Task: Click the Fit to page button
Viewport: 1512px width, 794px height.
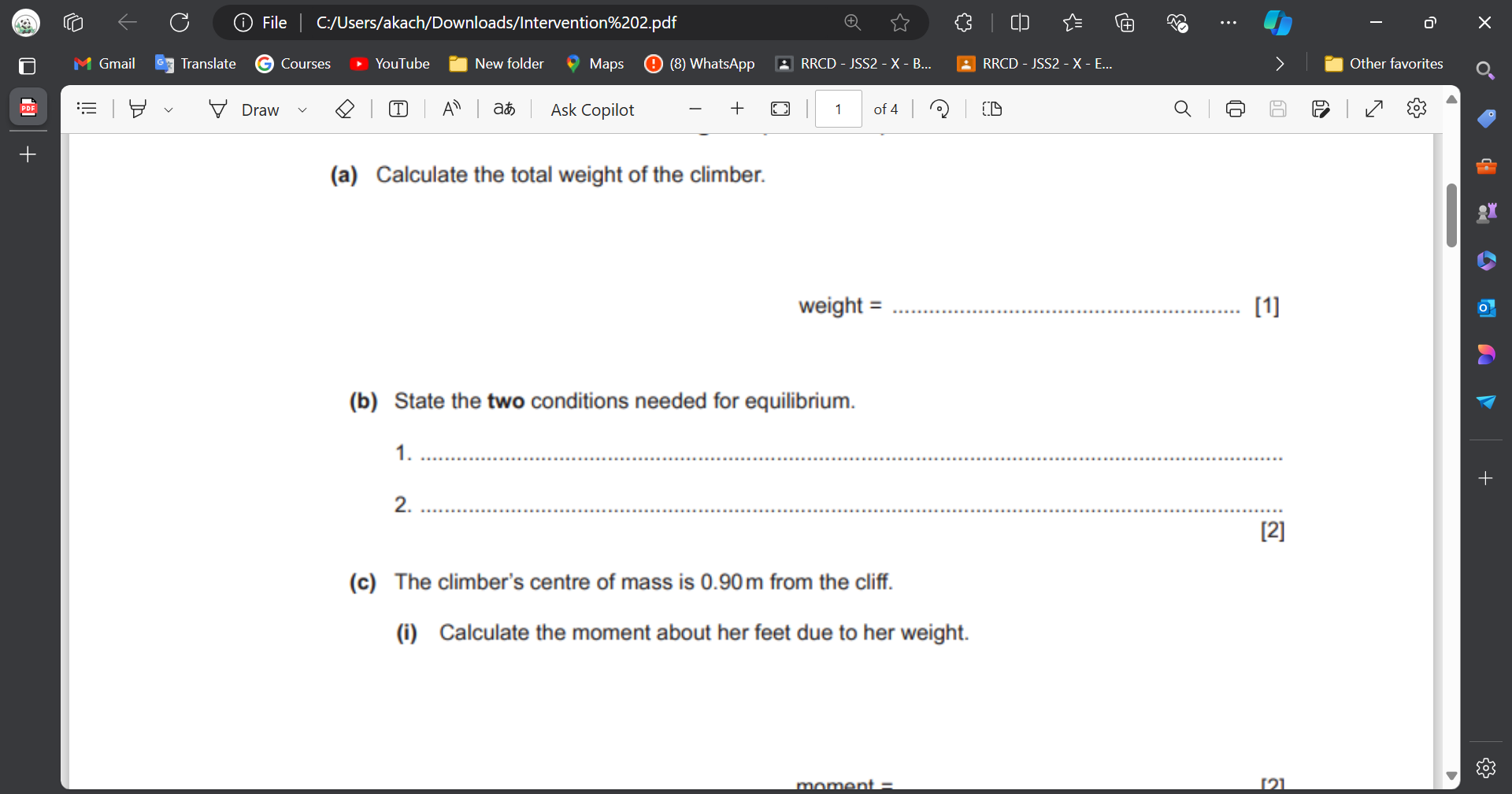Action: point(780,109)
